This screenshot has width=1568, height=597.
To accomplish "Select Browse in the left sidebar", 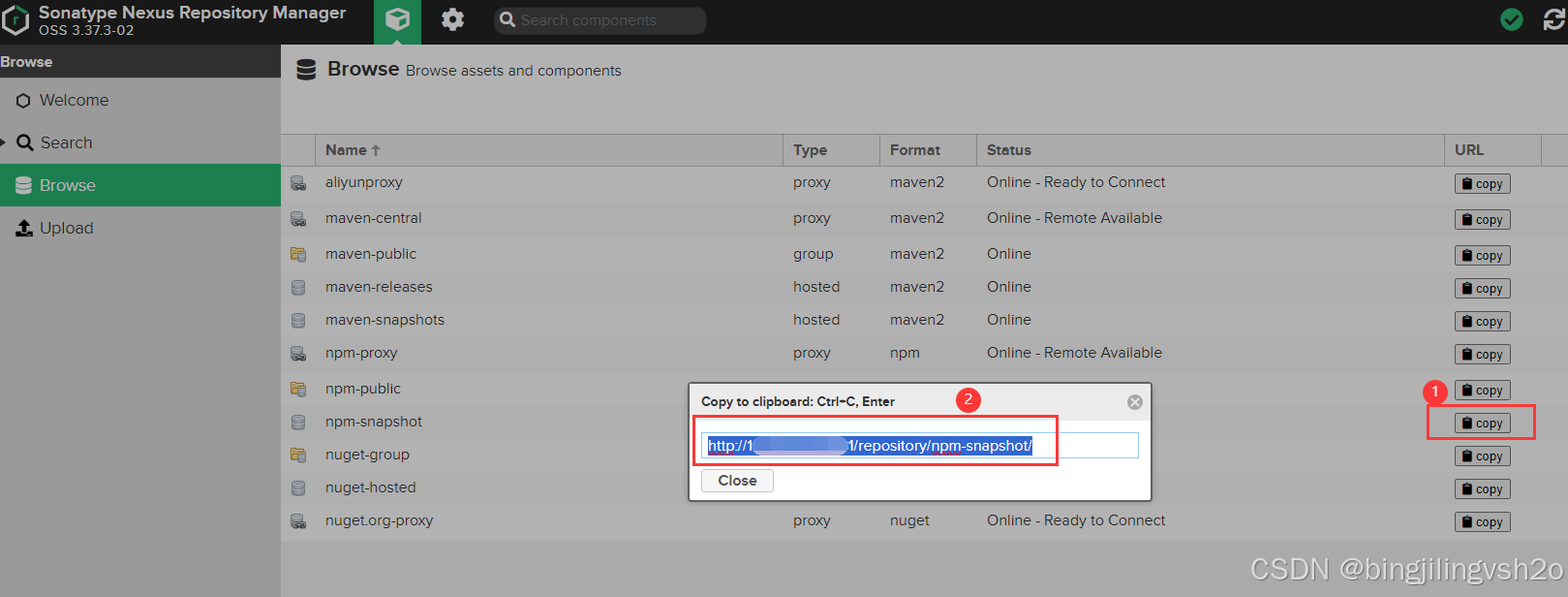I will (68, 185).
